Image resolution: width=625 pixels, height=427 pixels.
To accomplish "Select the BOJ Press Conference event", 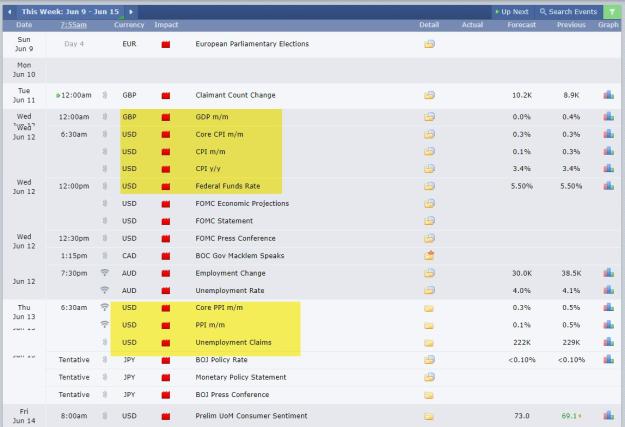I will 232,394.
